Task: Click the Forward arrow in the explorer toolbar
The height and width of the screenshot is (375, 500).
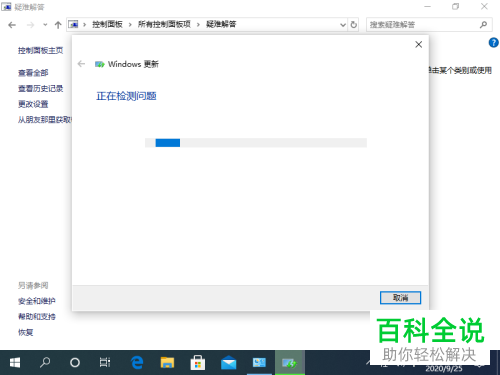Action: point(30,25)
